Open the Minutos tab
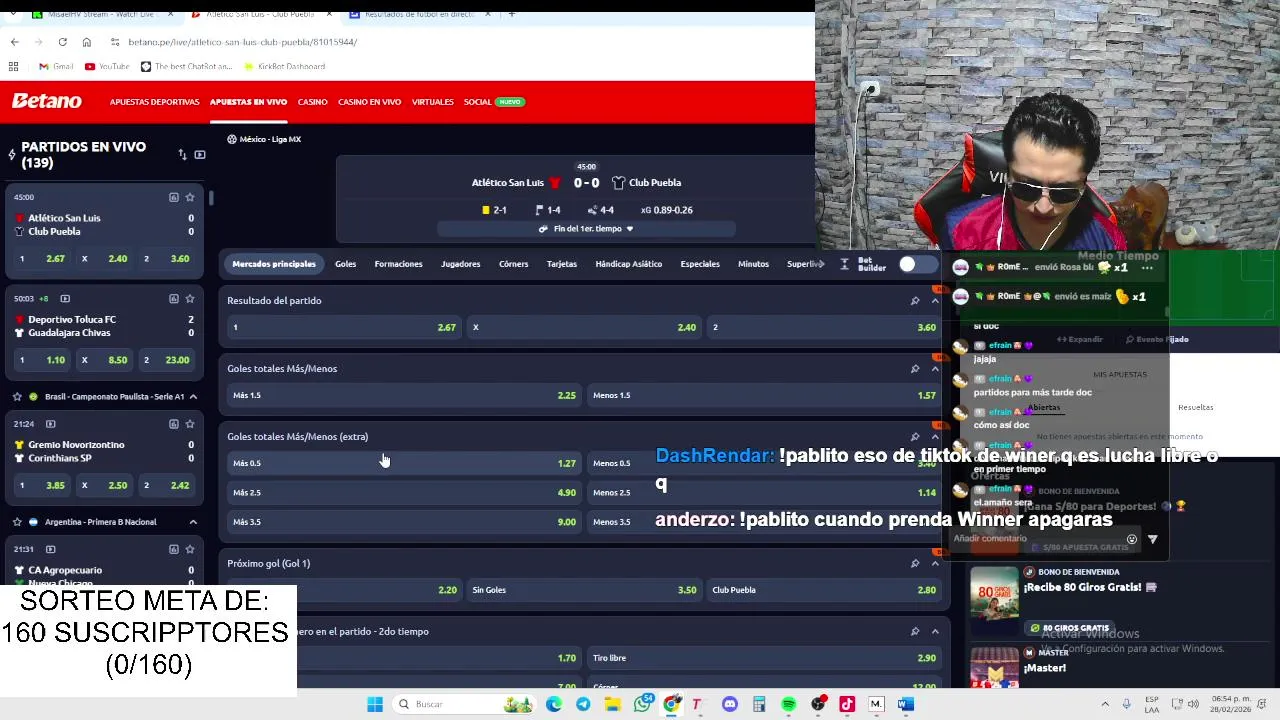The width and height of the screenshot is (1280, 720). (753, 264)
